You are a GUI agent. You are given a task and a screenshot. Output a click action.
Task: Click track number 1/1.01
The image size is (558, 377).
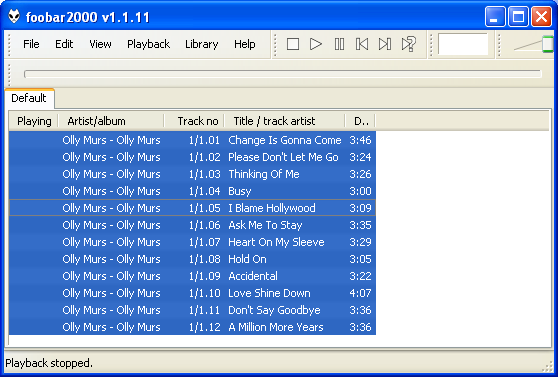pyautogui.click(x=204, y=140)
